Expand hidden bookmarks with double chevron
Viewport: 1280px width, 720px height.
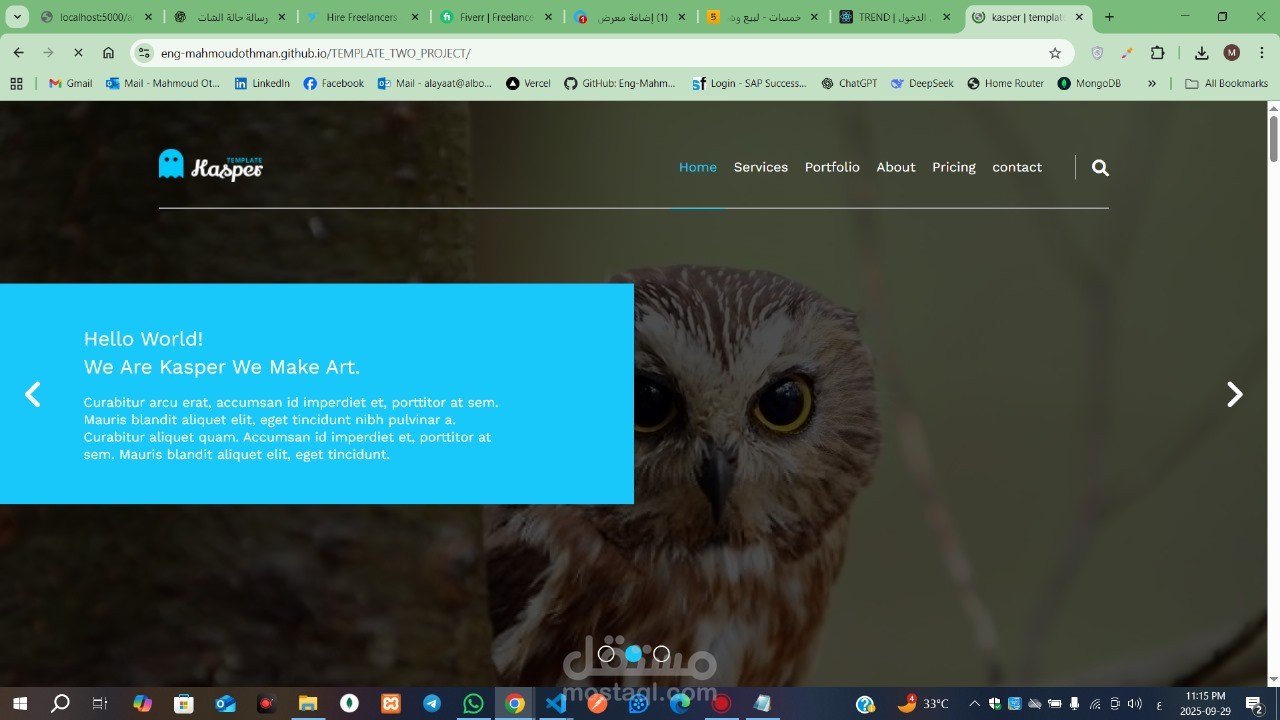click(1152, 84)
